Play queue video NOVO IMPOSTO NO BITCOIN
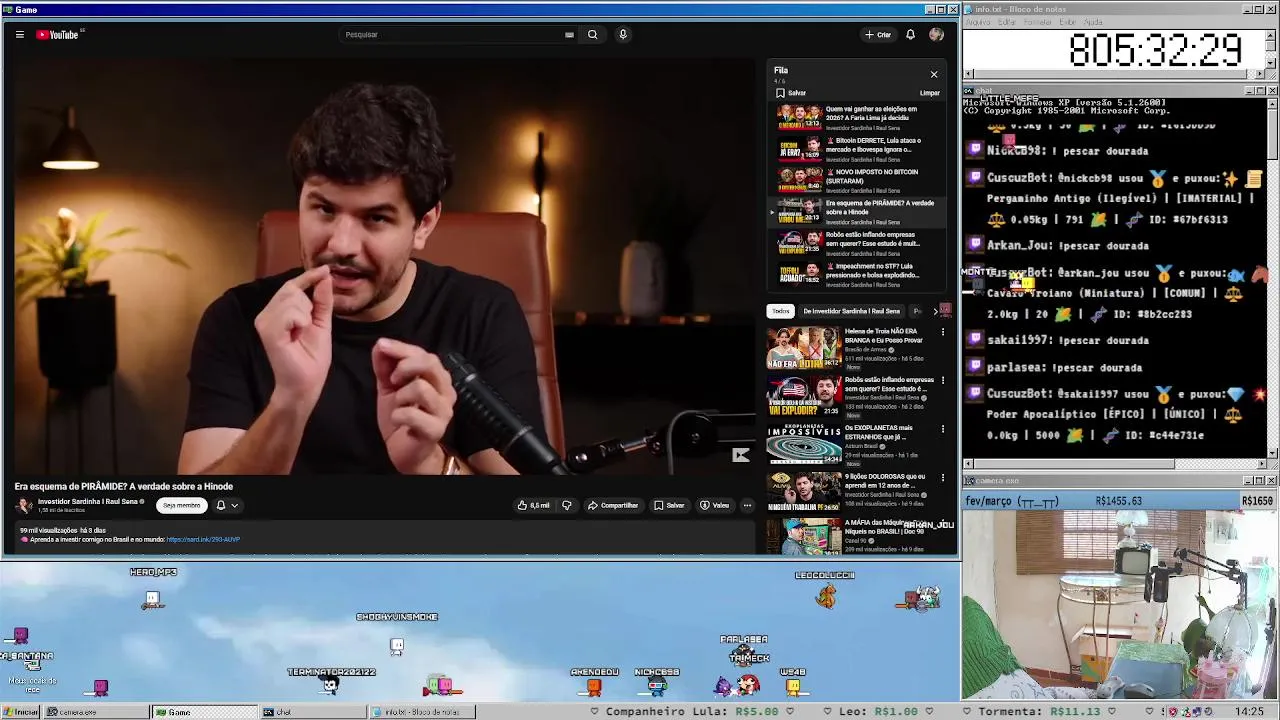1280x720 pixels. click(856, 180)
